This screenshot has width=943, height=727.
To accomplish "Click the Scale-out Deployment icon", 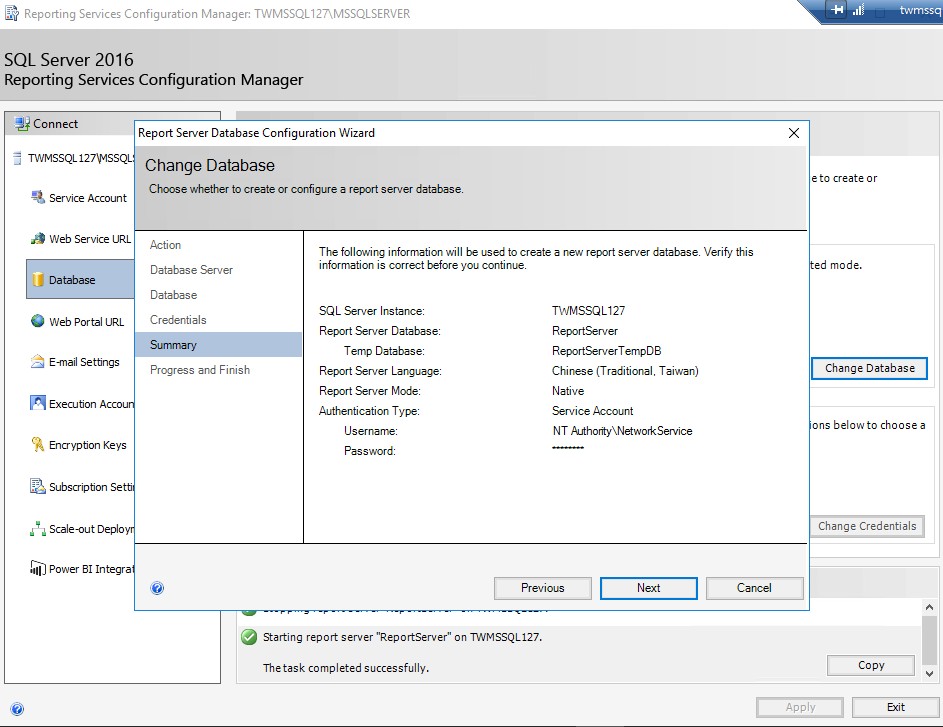I will [x=38, y=529].
